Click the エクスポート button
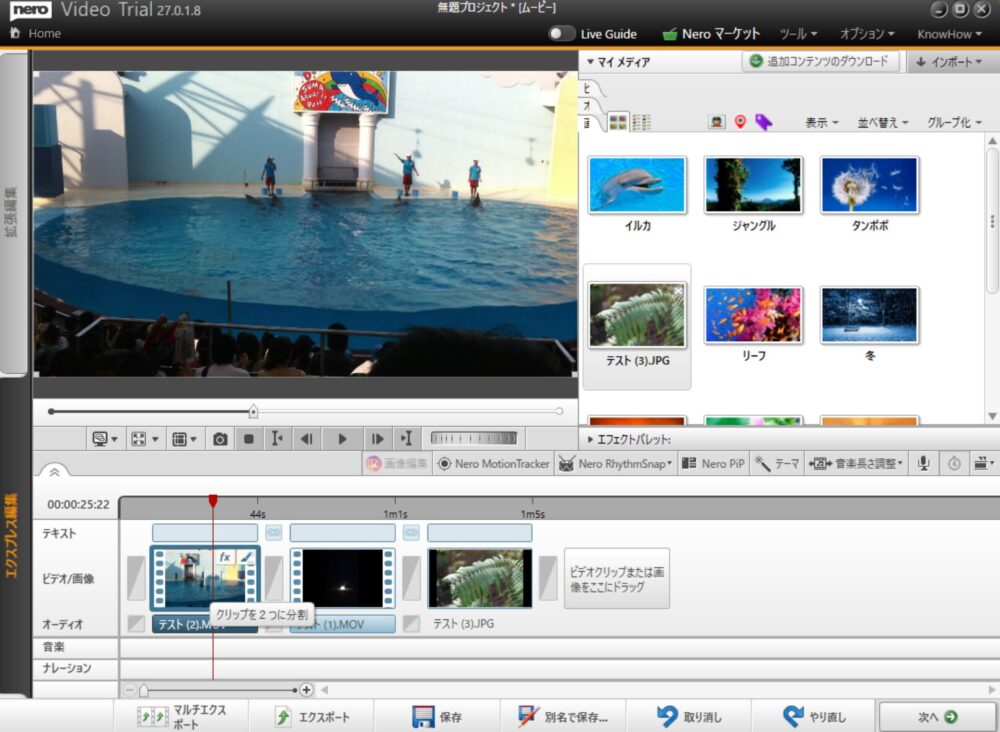This screenshot has width=1000, height=732. click(312, 717)
